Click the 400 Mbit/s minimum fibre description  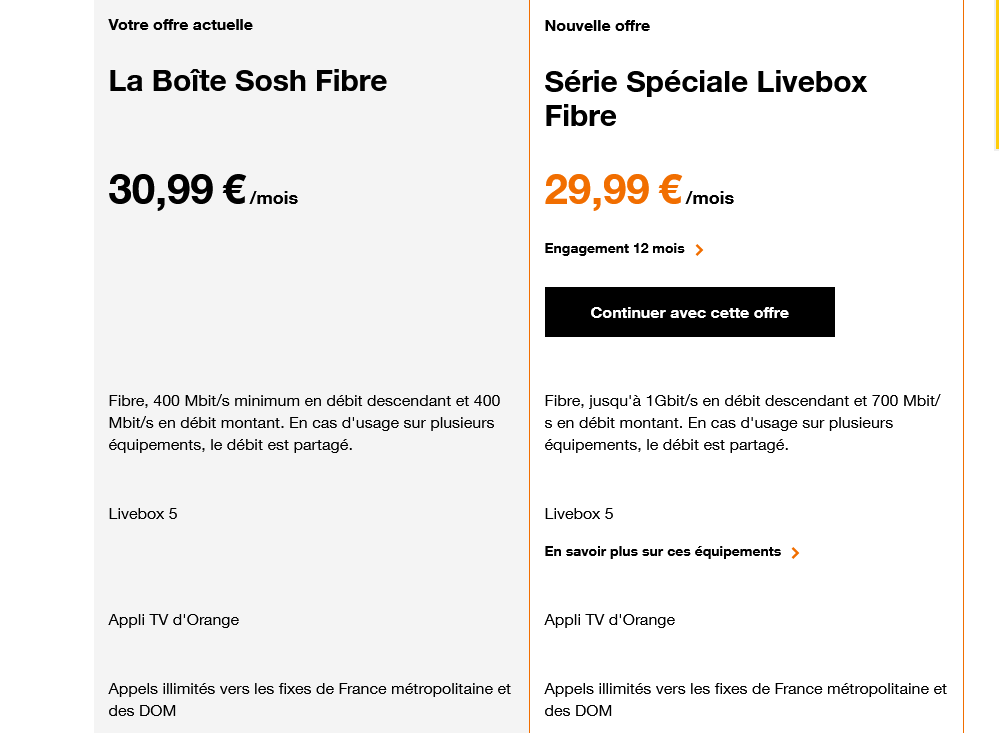point(304,422)
